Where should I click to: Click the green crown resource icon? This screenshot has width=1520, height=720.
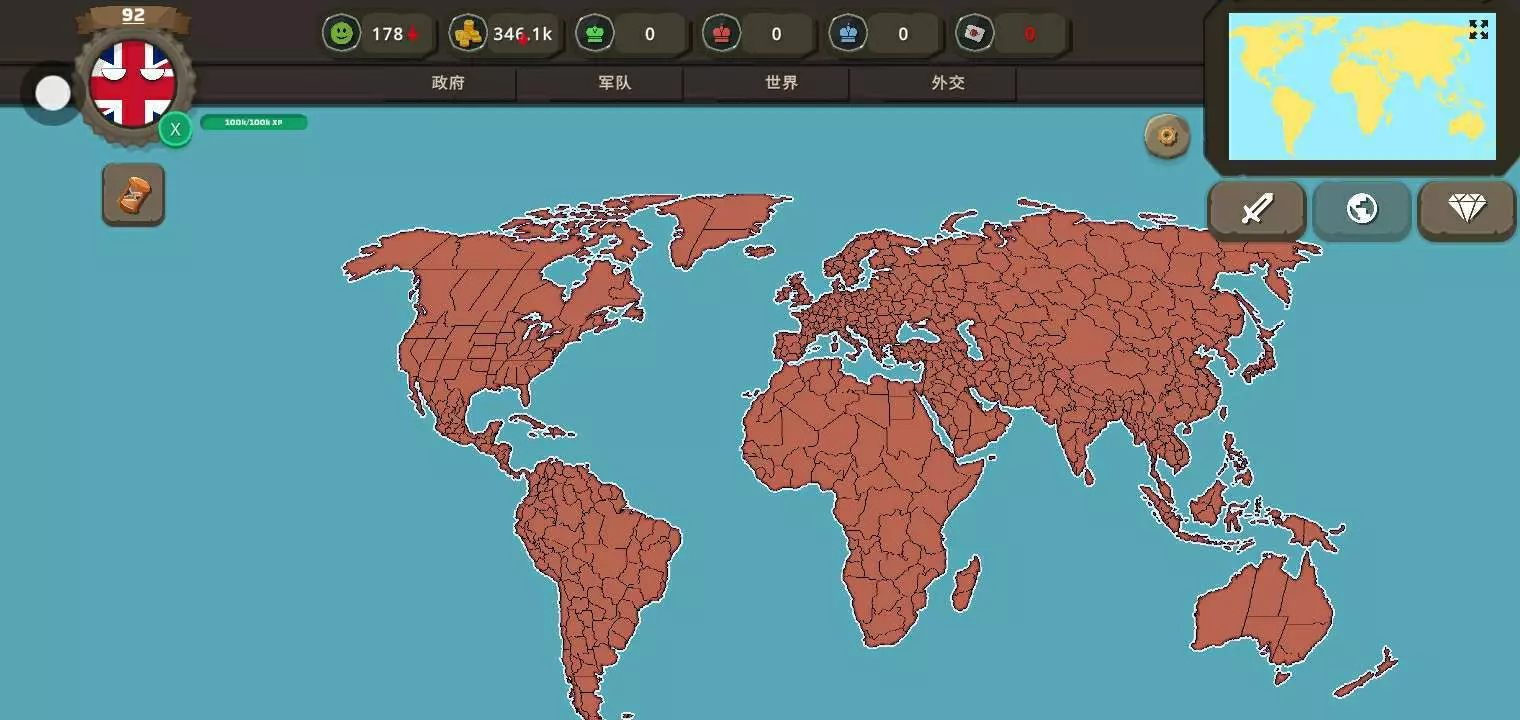coord(595,34)
